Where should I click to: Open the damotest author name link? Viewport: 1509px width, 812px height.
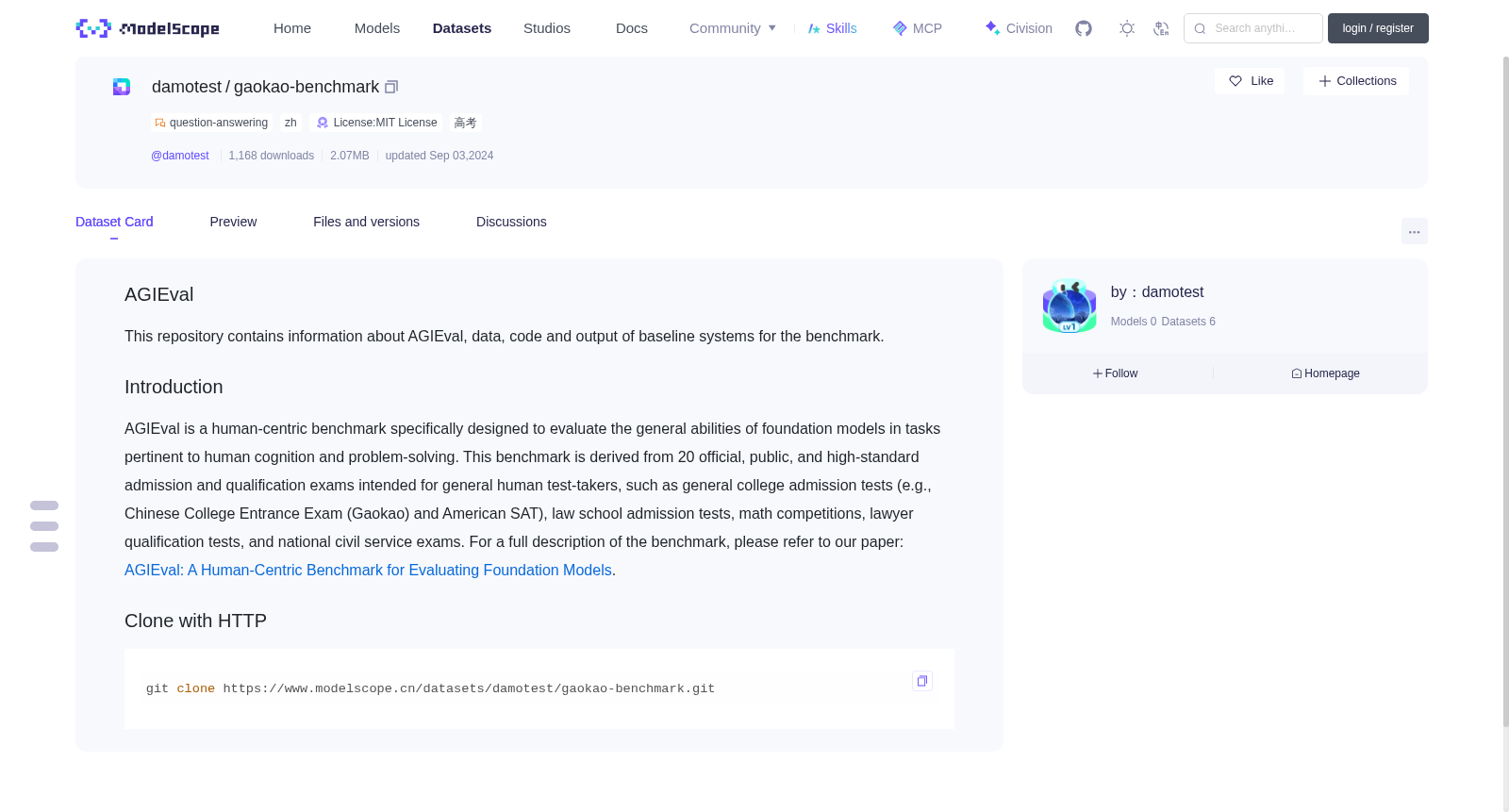pyautogui.click(x=1172, y=292)
